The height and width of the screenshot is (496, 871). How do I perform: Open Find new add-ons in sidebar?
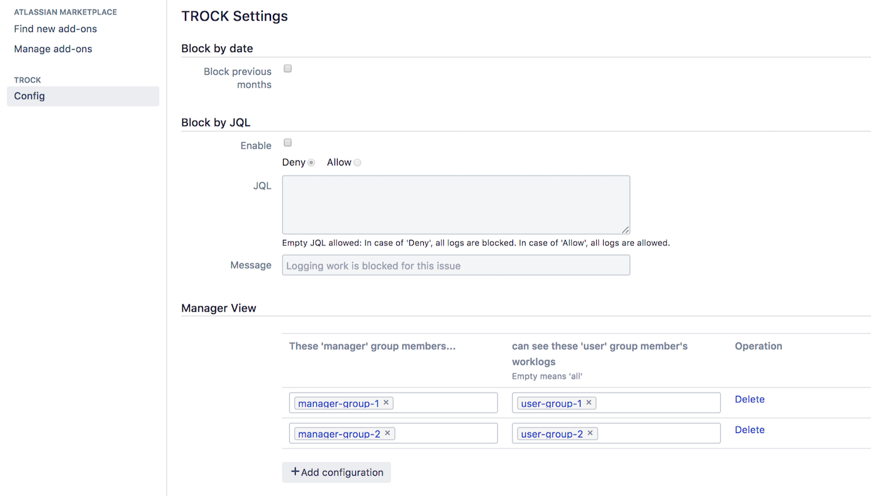pyautogui.click(x=55, y=29)
